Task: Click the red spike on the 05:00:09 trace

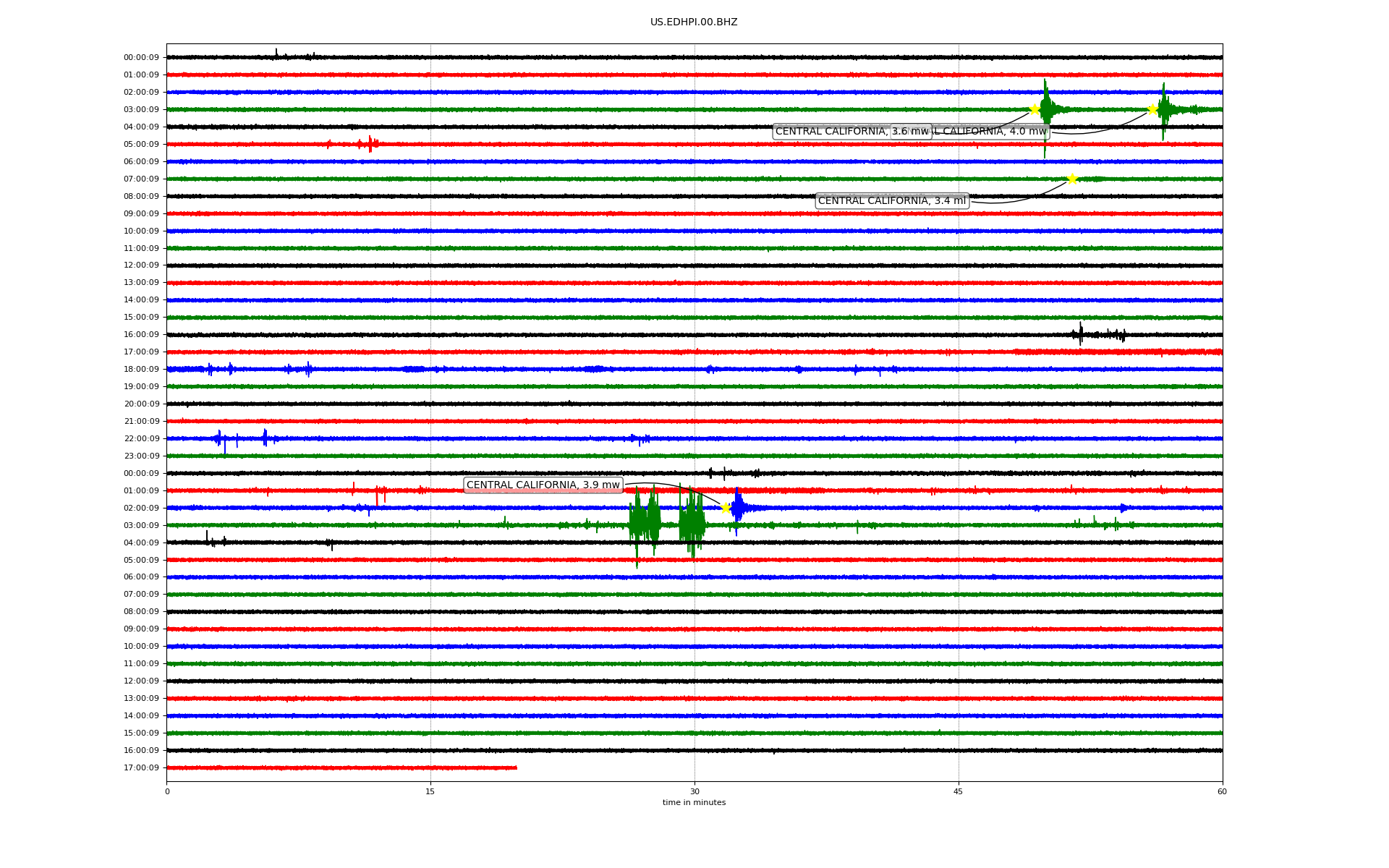Action: point(370,144)
